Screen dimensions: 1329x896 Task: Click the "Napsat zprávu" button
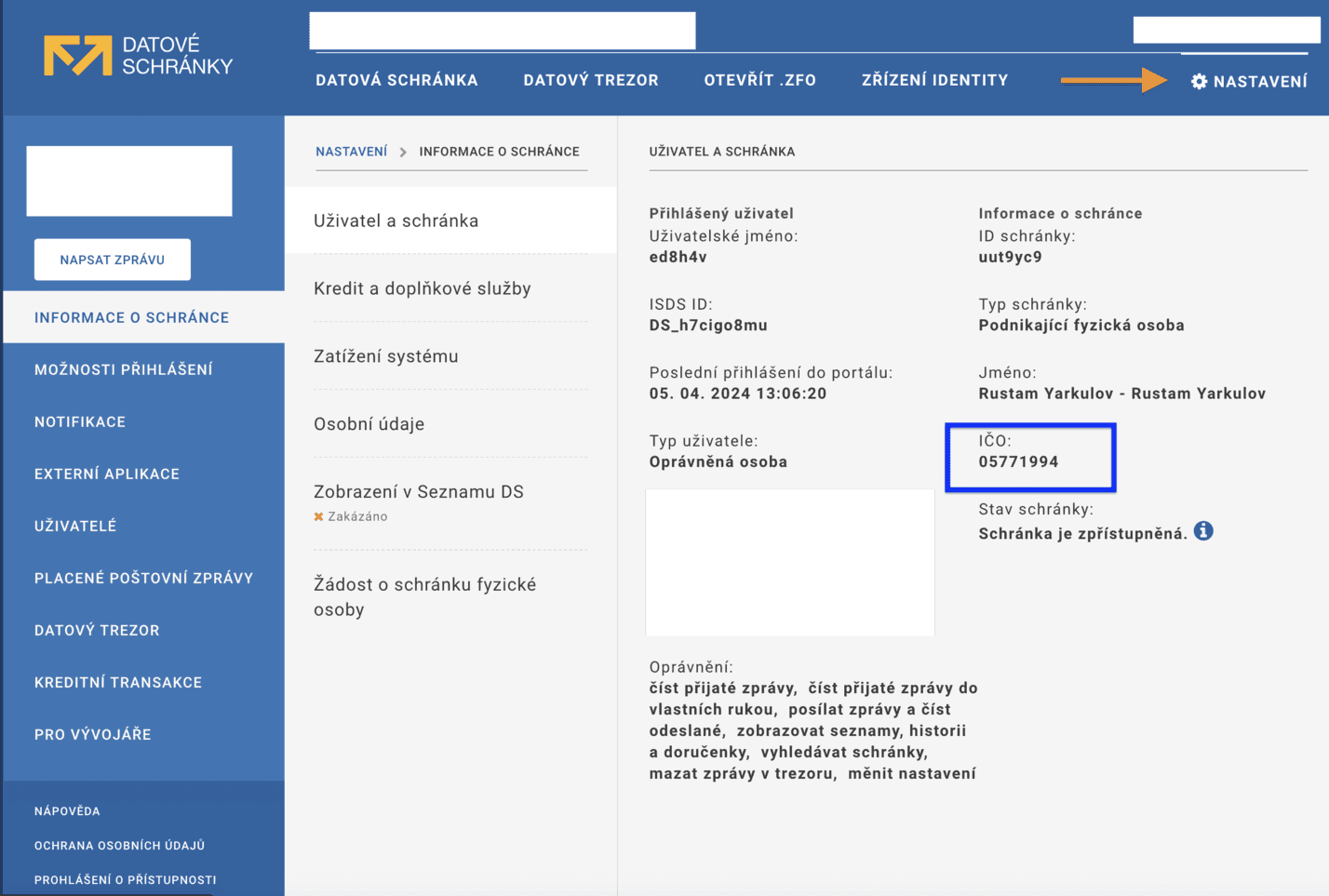click(x=112, y=260)
